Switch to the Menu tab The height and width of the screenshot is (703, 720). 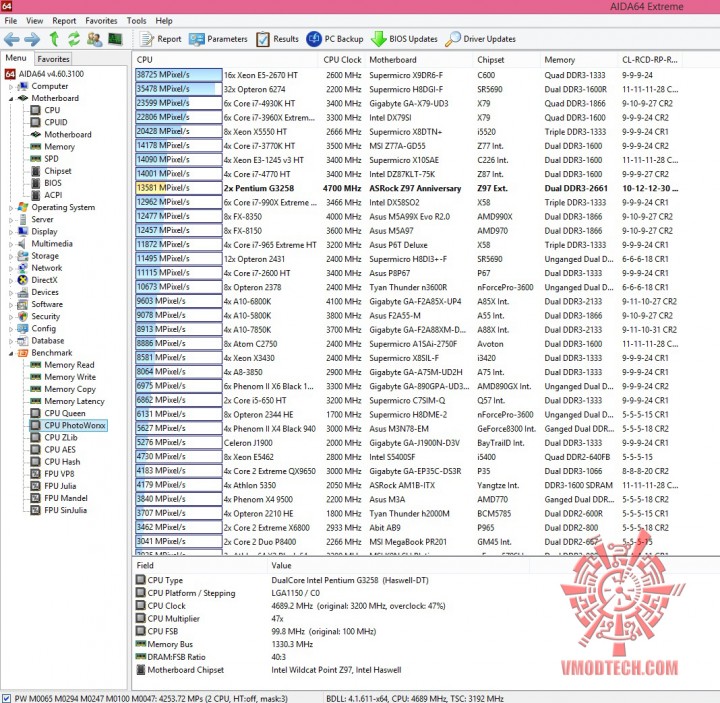[16, 58]
